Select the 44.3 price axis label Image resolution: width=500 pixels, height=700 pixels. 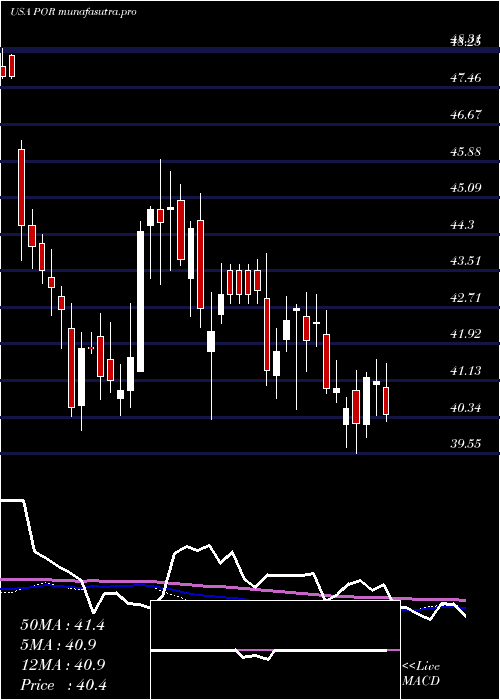click(462, 225)
